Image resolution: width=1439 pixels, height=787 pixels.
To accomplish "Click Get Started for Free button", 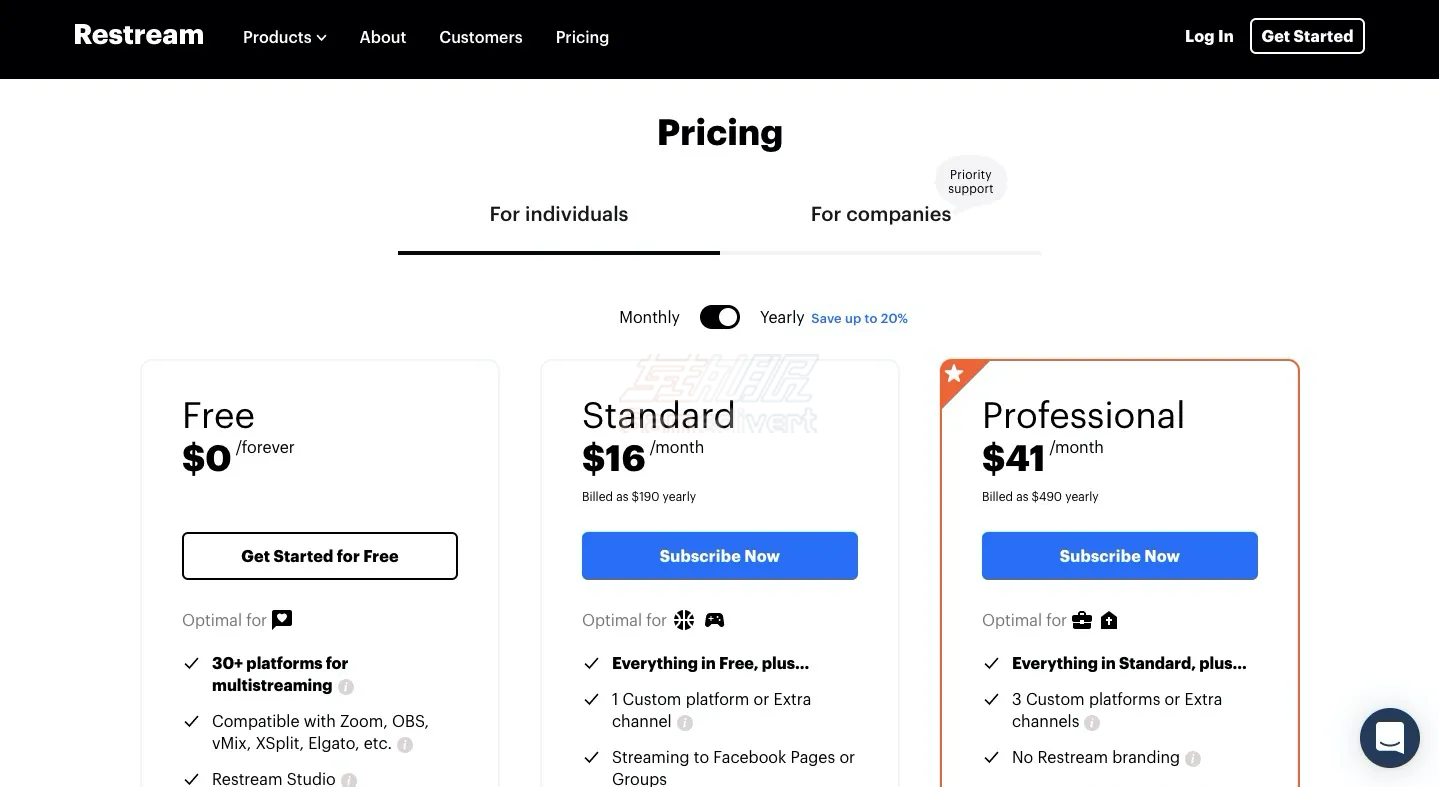I will pyautogui.click(x=320, y=556).
